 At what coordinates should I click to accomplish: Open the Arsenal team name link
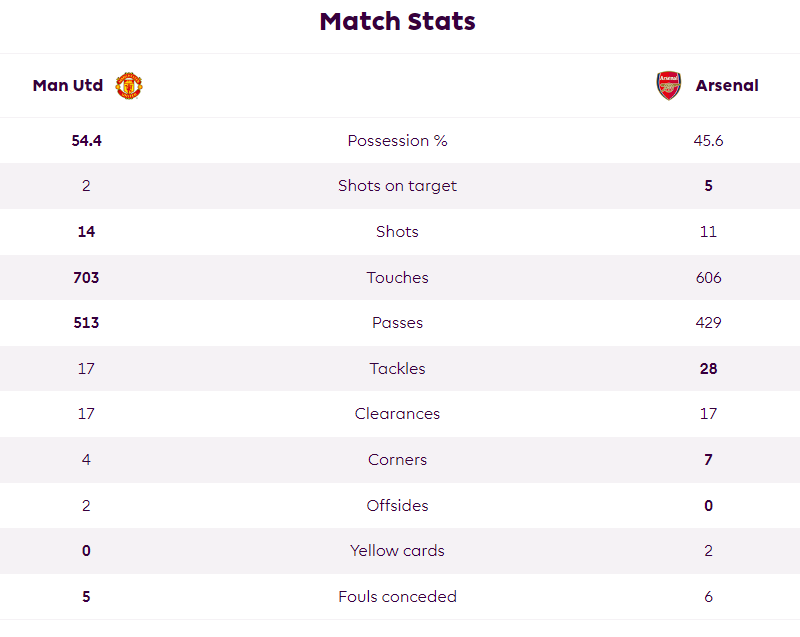(727, 86)
